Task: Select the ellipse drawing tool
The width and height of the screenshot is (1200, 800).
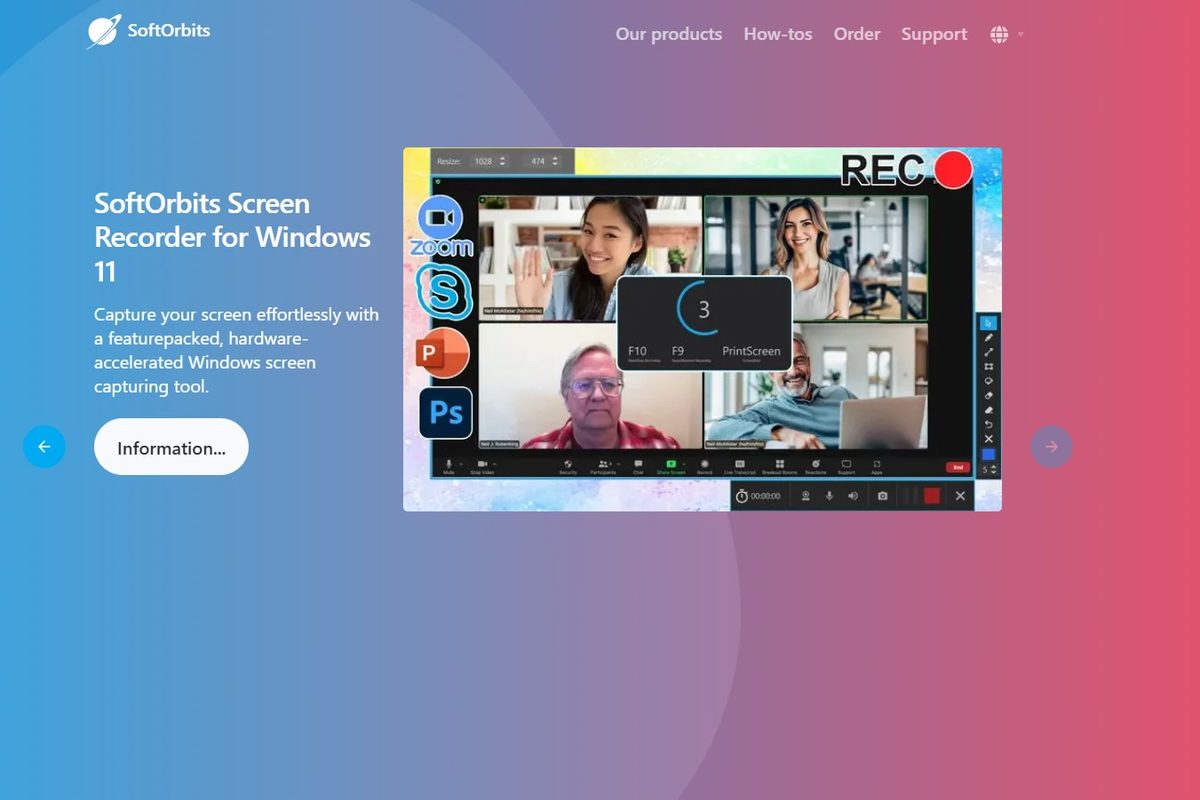Action: coord(988,381)
